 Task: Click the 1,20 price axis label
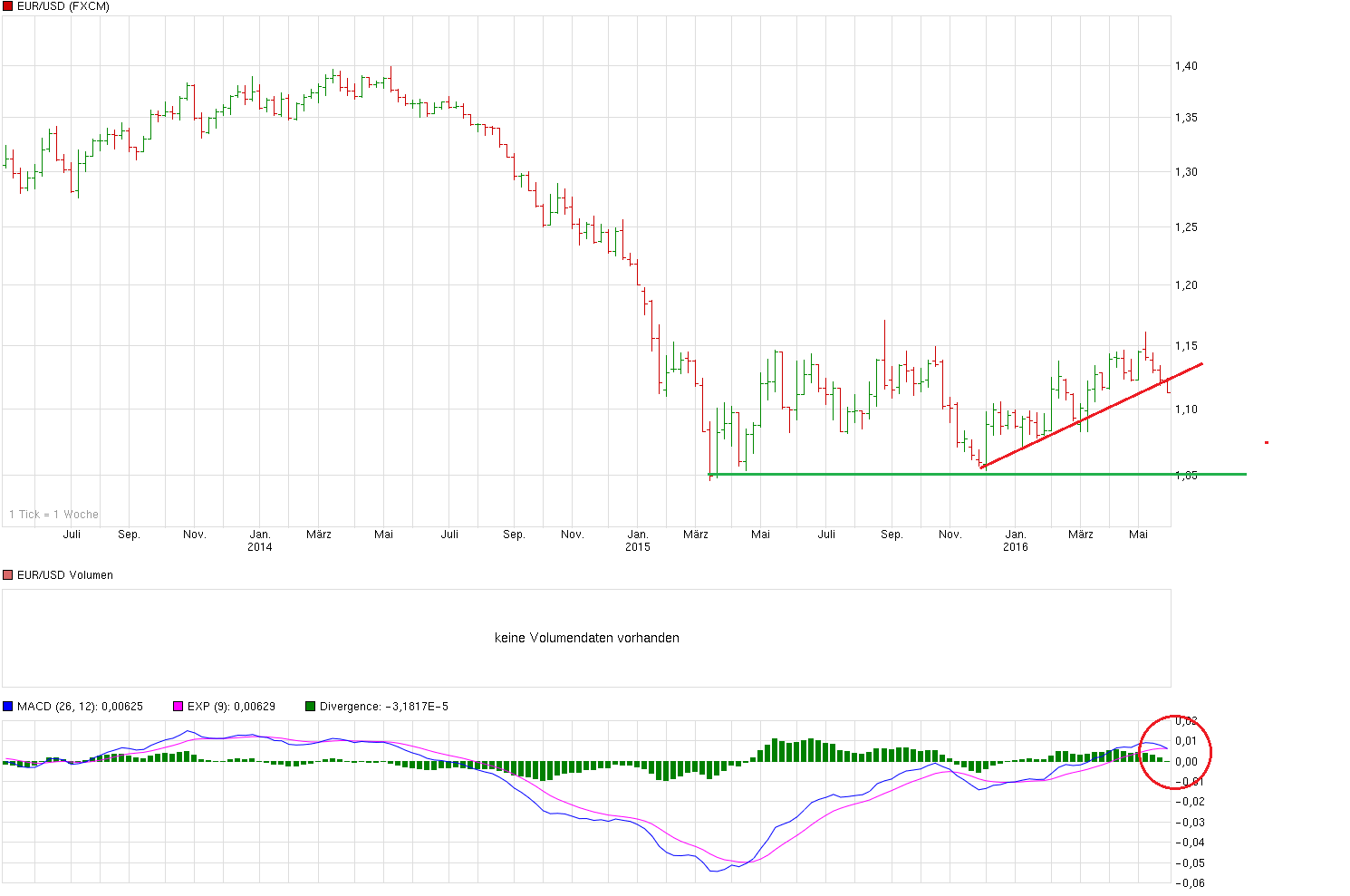(1186, 285)
